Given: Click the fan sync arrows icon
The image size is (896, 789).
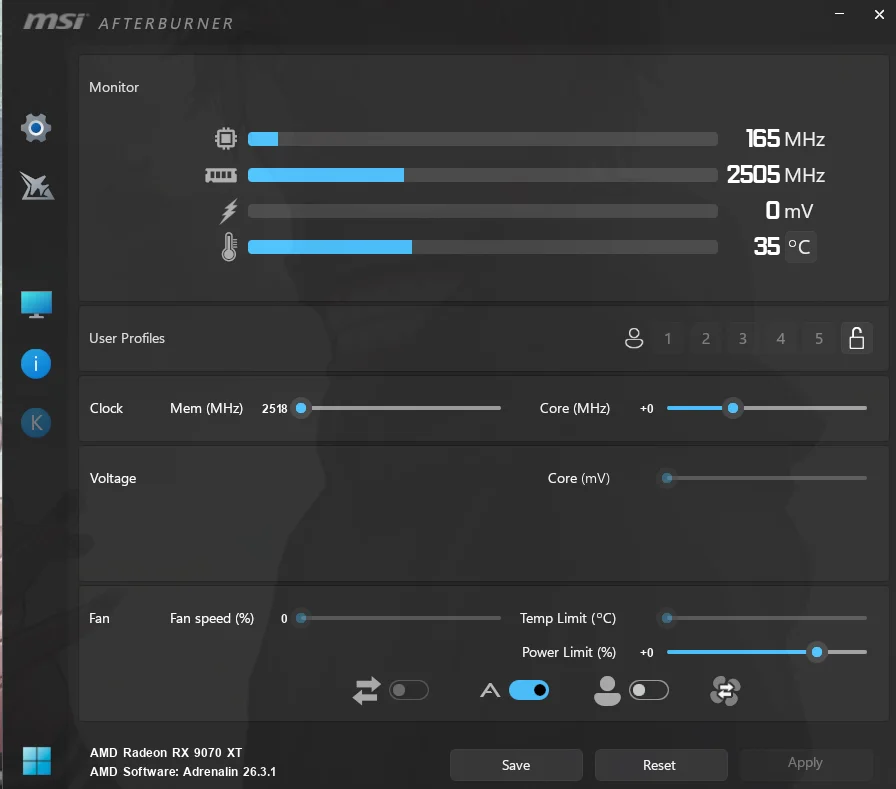Looking at the screenshot, I should [x=366, y=691].
